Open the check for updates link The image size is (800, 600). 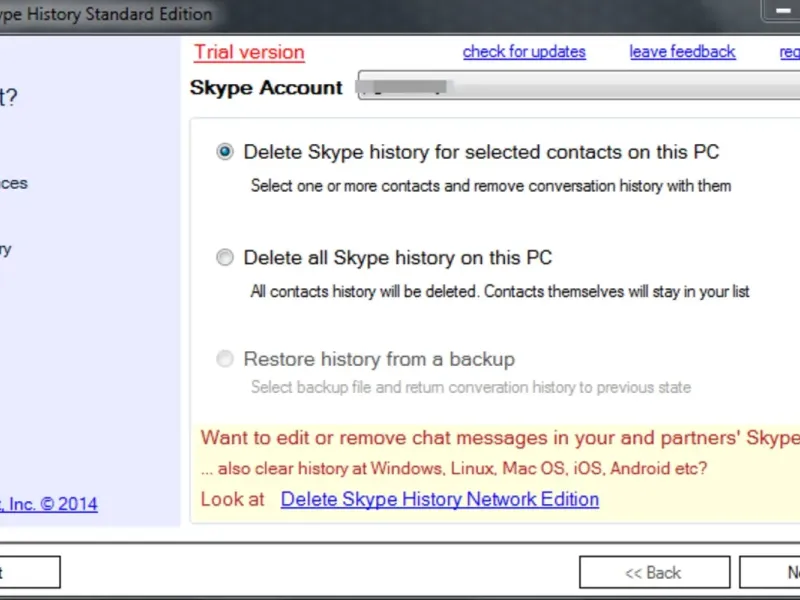pyautogui.click(x=524, y=52)
